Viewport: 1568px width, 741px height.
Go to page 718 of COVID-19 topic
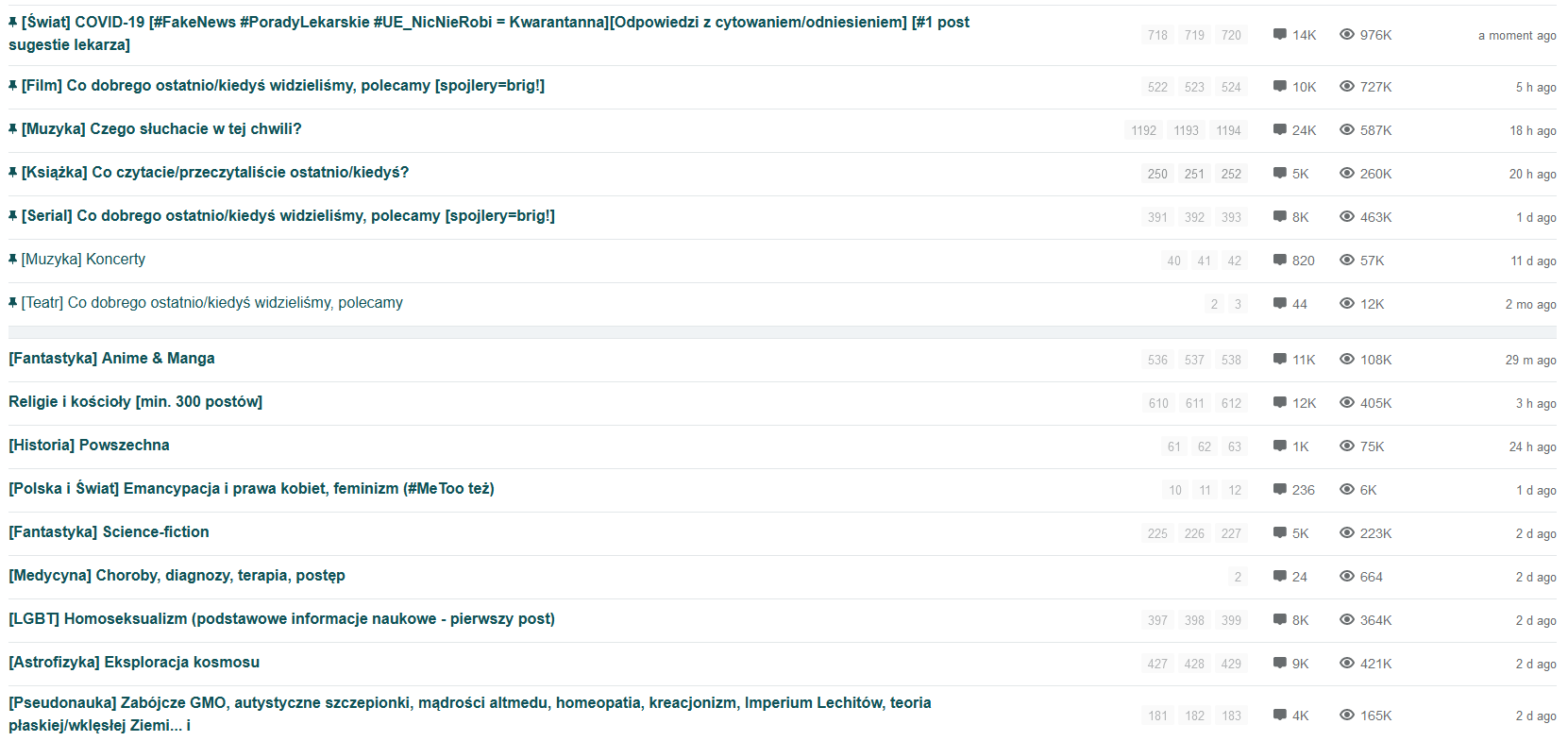(x=1157, y=35)
